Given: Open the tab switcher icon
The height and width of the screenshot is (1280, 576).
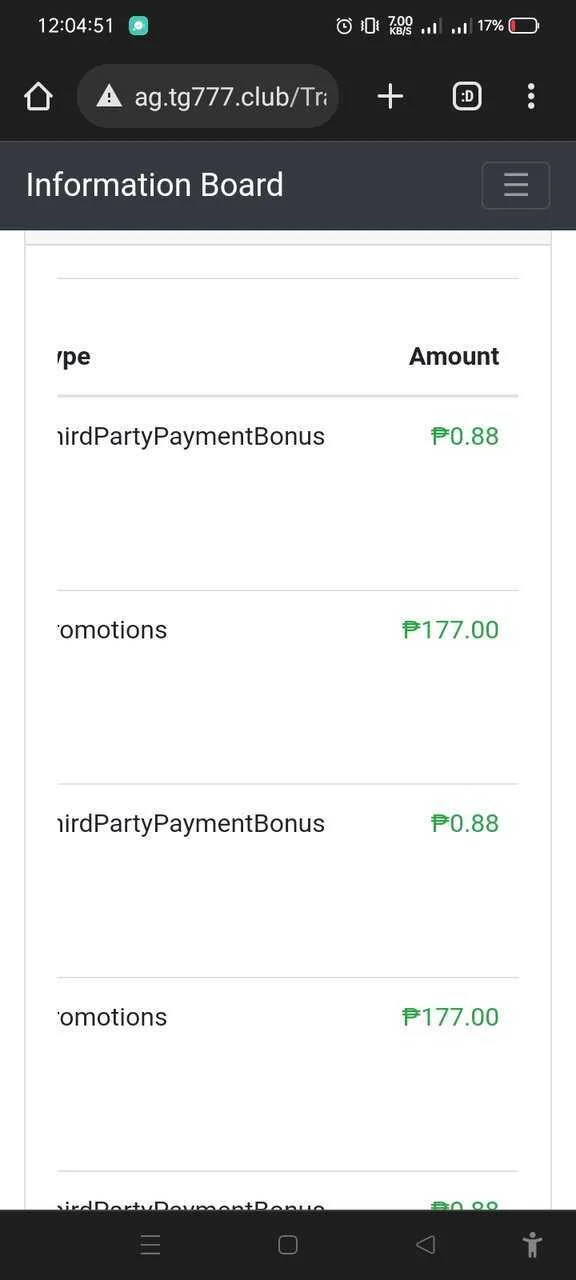Looking at the screenshot, I should pyautogui.click(x=467, y=96).
